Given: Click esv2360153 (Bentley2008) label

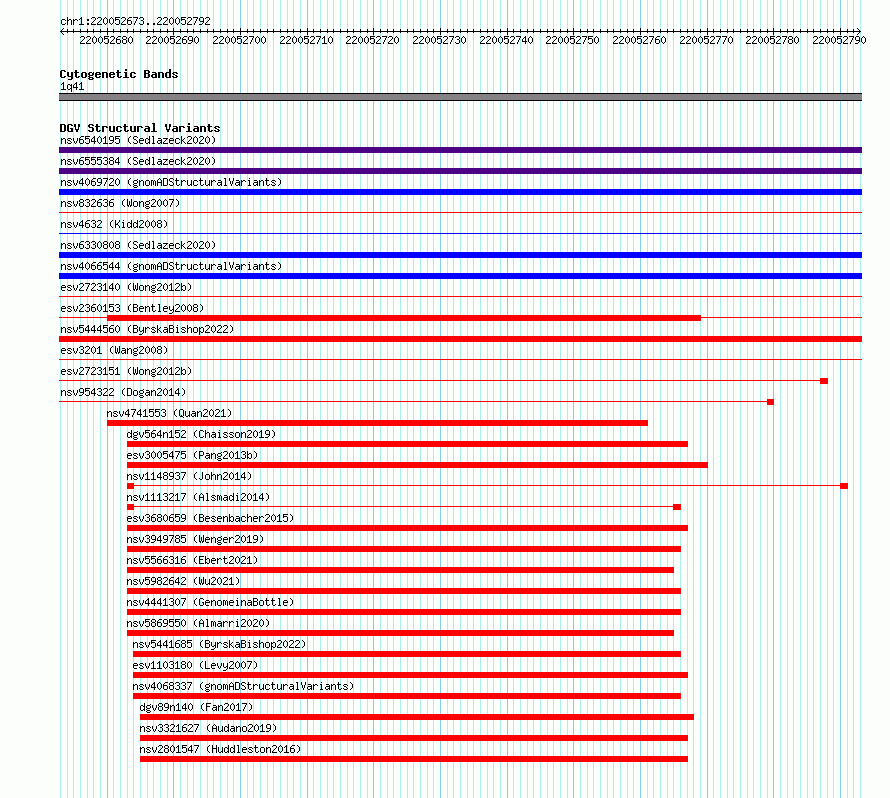Looking at the screenshot, I should (132, 308).
